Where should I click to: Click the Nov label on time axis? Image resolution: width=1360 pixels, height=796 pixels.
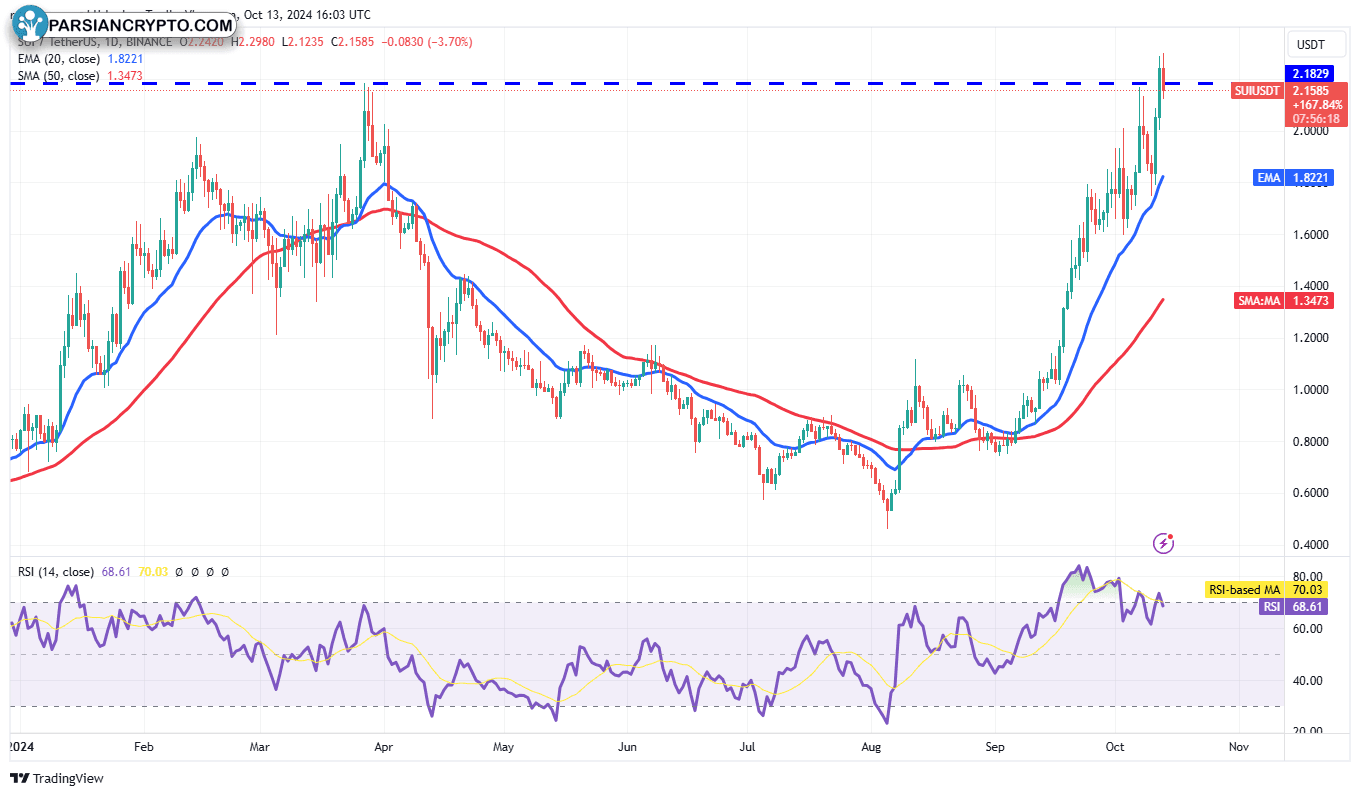(1238, 746)
